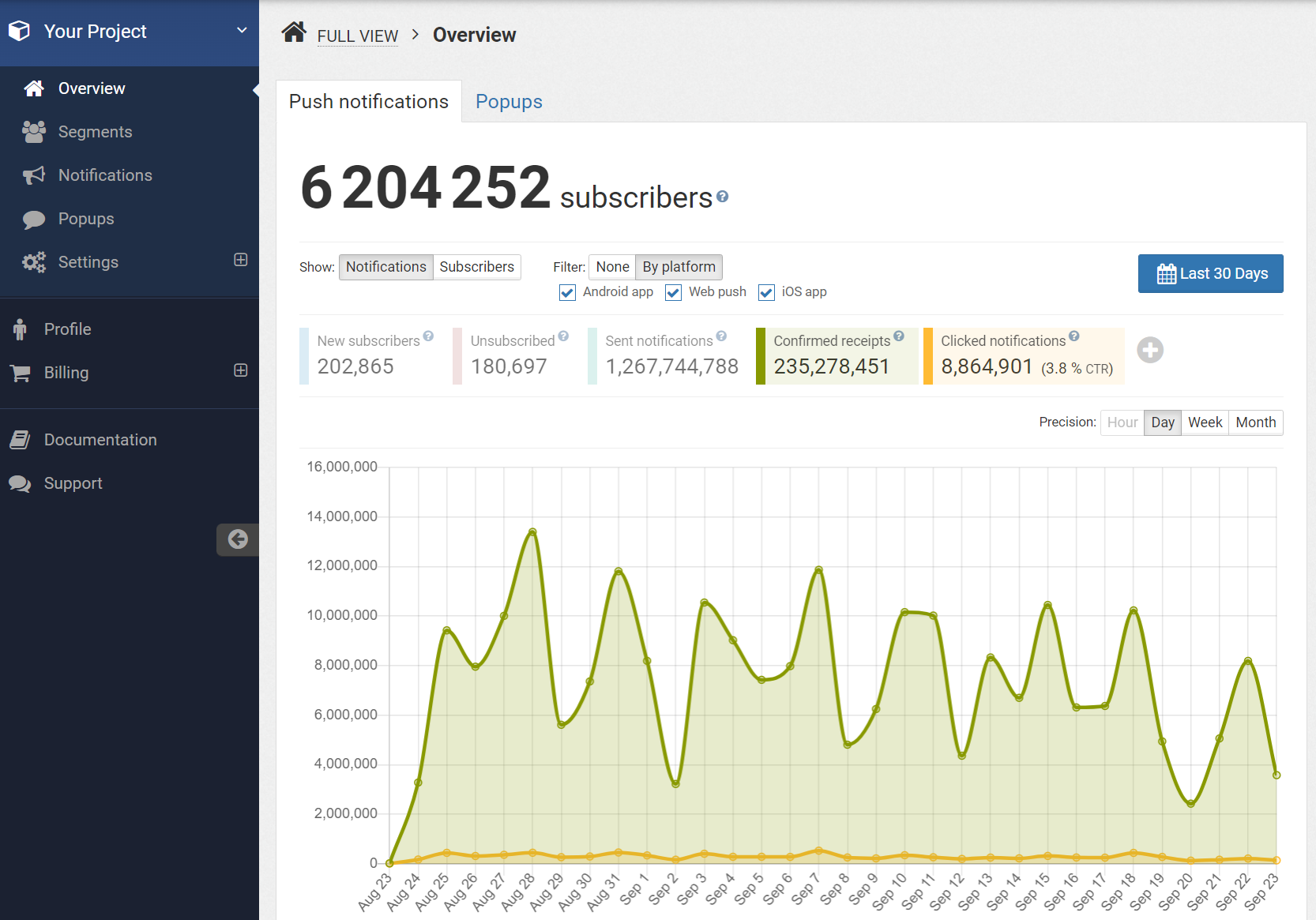Click the Support chat bubbles icon

point(20,483)
